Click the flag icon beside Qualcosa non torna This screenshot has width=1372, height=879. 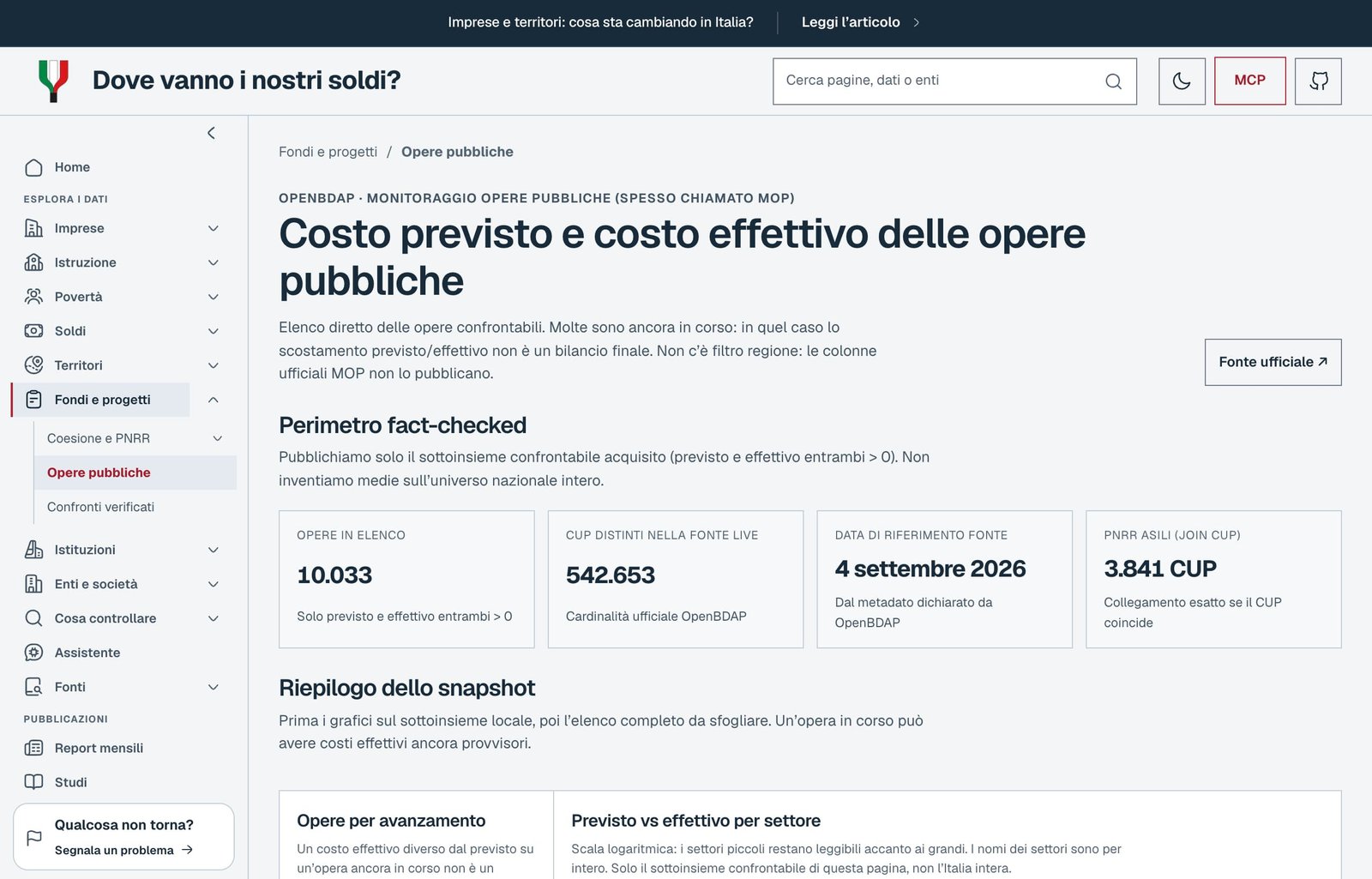(x=34, y=837)
